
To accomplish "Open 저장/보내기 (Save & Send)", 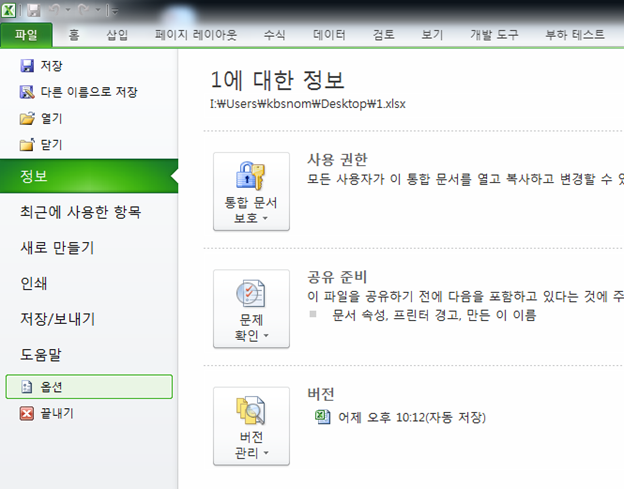I will click(58, 319).
